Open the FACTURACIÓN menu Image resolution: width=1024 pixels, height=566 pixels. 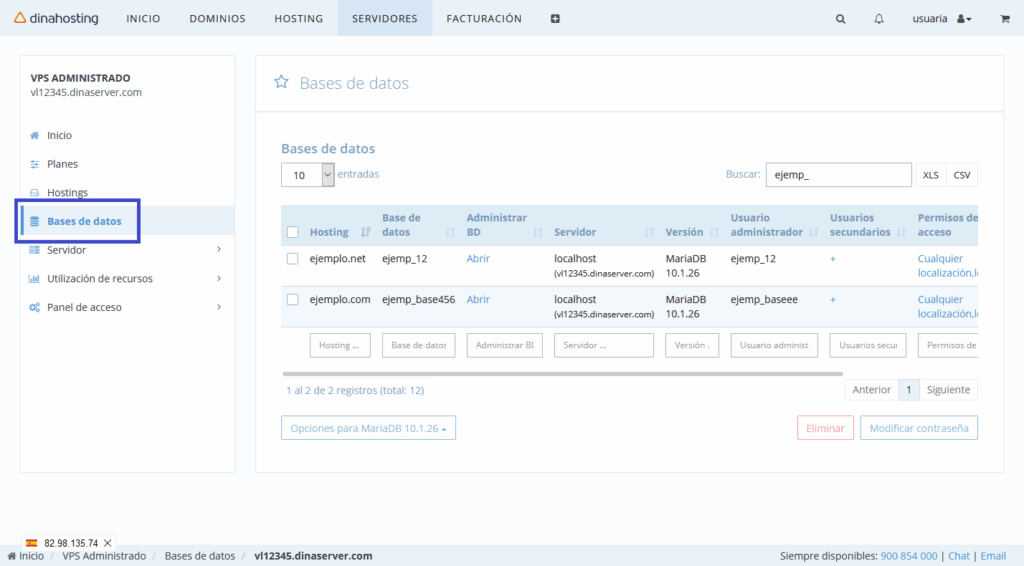point(484,19)
